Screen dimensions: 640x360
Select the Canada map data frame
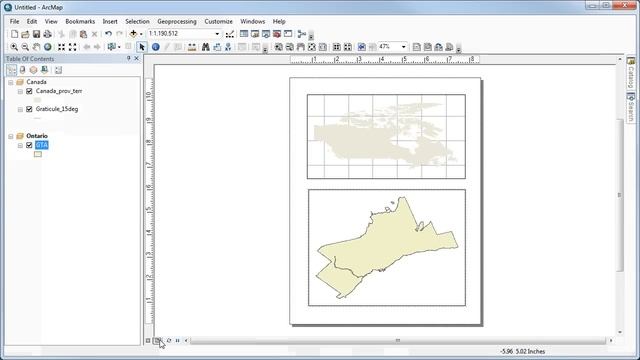pos(386,136)
